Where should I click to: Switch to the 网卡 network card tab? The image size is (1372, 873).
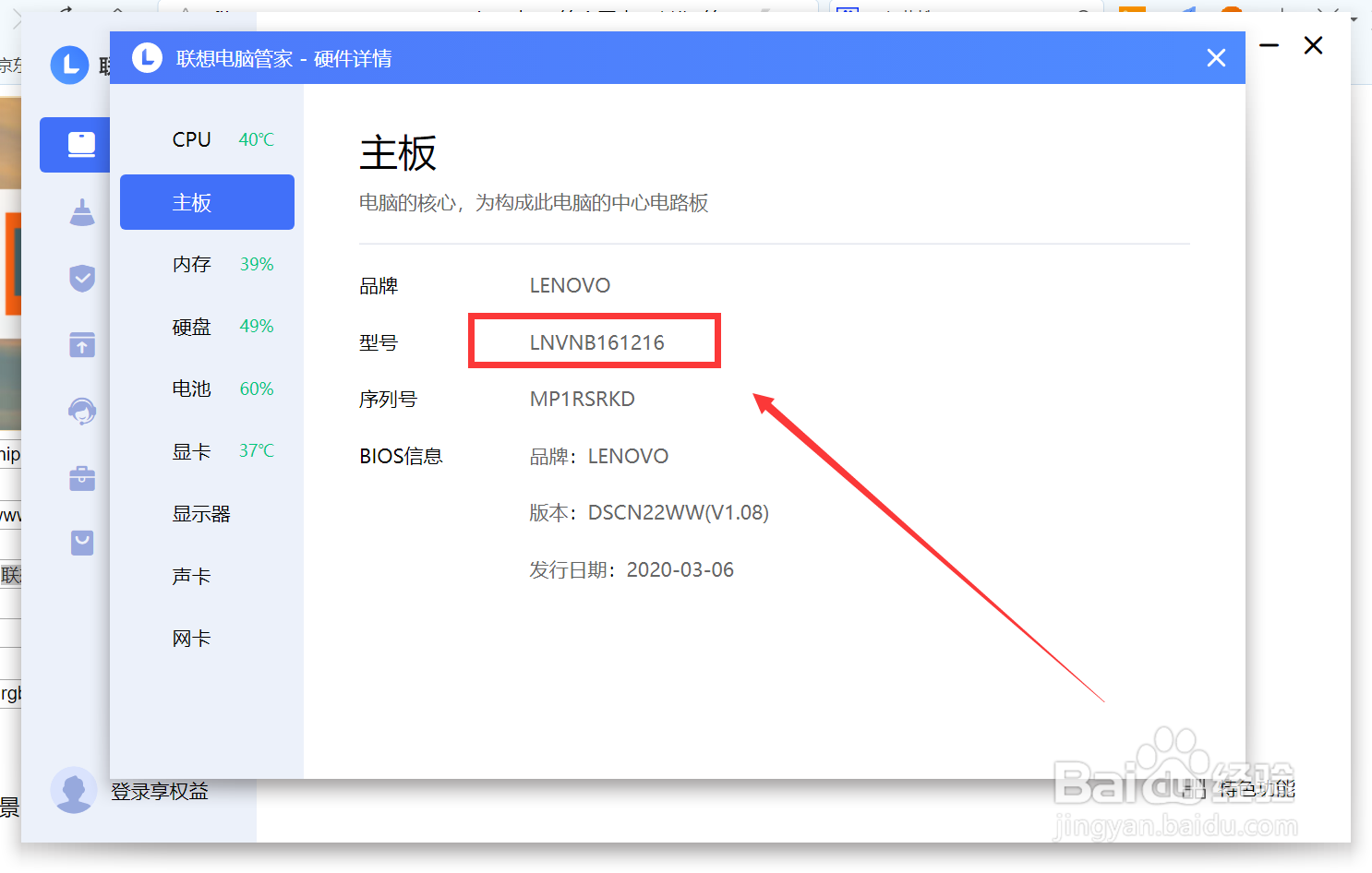191,637
